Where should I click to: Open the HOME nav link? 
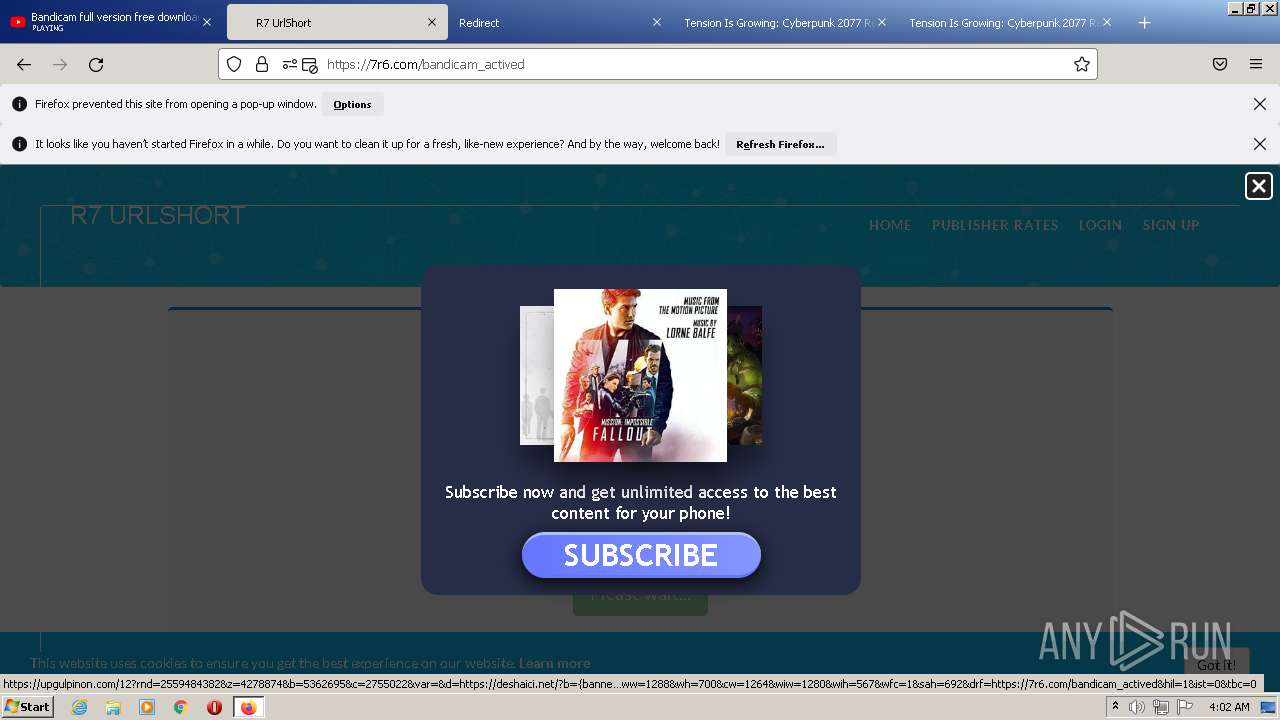point(890,225)
